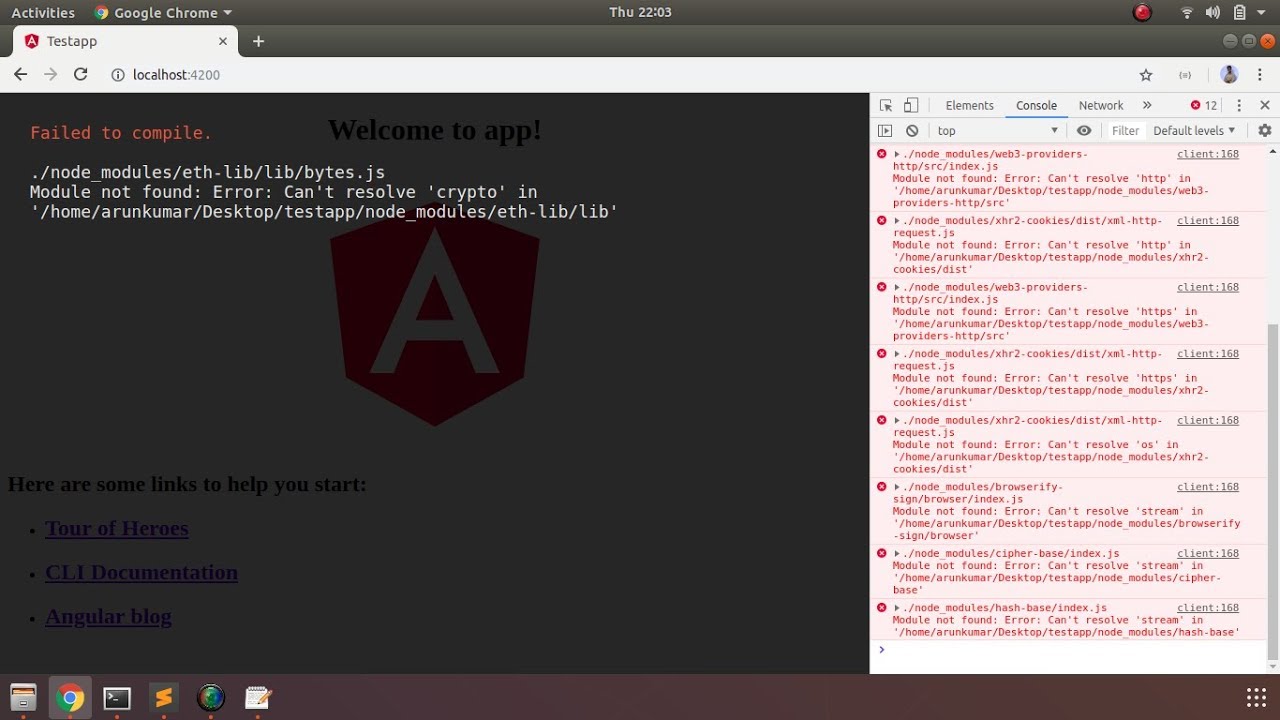
Task: Open console settings gear
Action: pyautogui.click(x=1264, y=130)
